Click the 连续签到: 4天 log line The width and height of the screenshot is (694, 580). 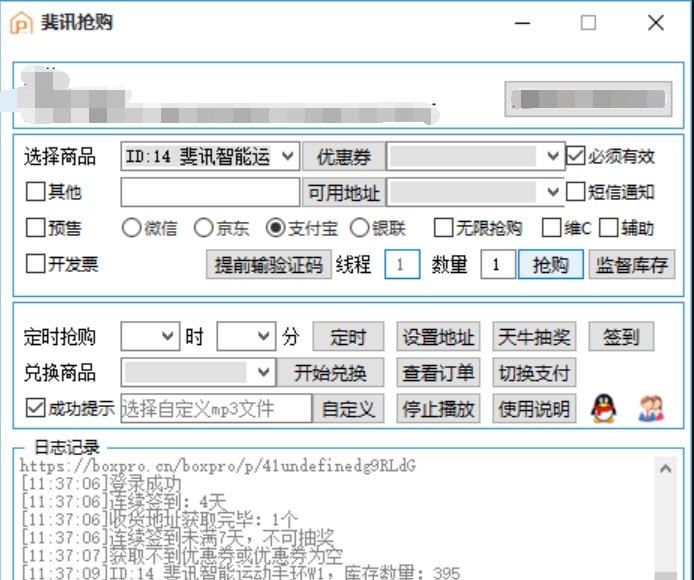click(x=123, y=502)
